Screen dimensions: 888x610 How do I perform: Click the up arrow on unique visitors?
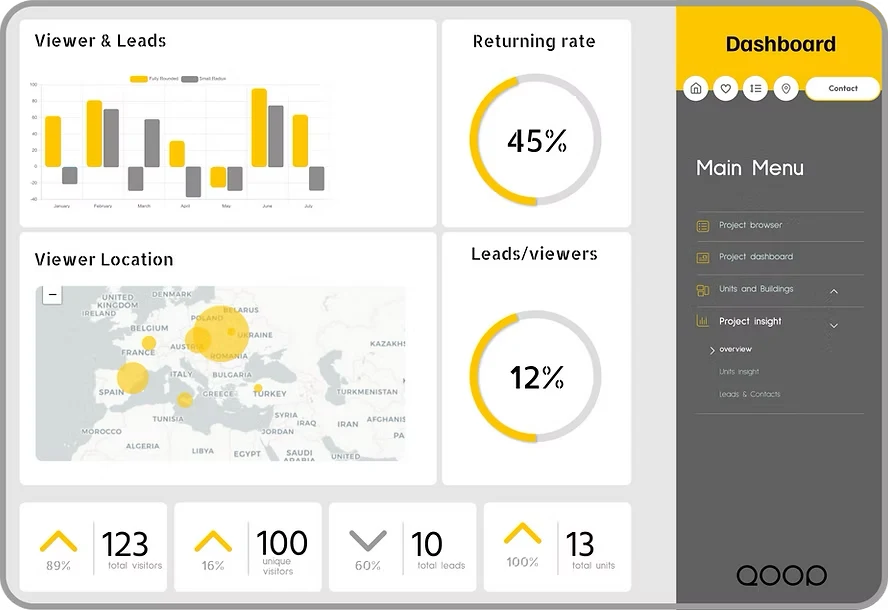[213, 541]
